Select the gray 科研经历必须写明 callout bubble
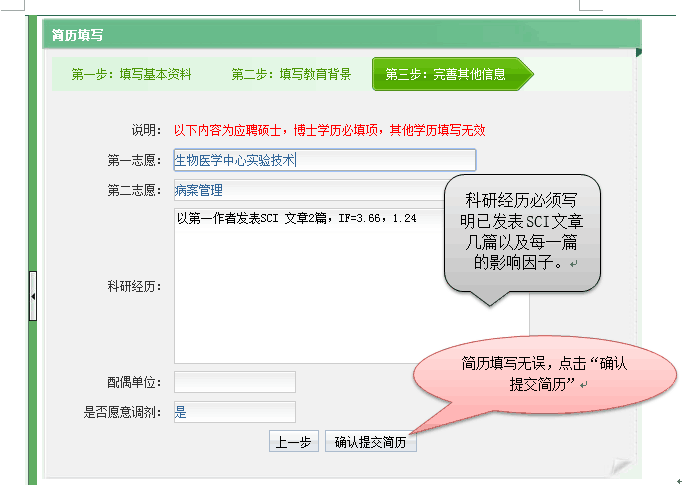682x501 pixels. [x=522, y=233]
